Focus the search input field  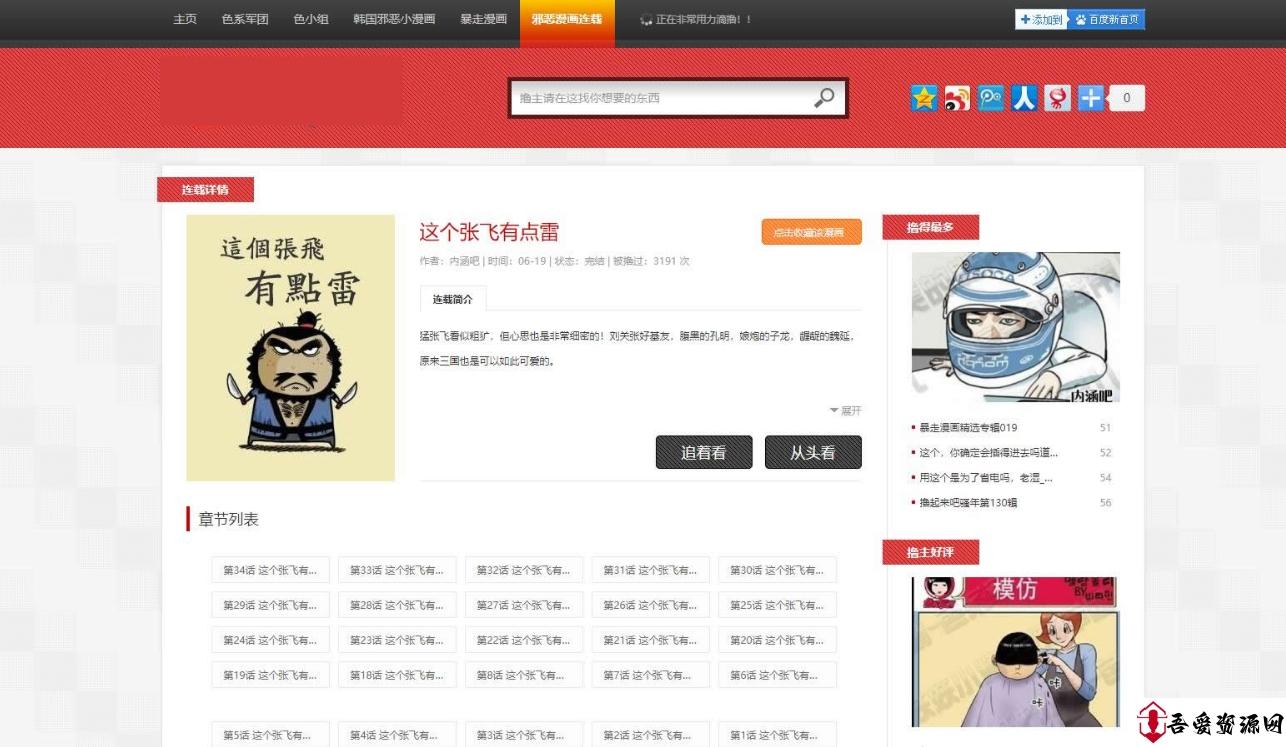point(660,98)
